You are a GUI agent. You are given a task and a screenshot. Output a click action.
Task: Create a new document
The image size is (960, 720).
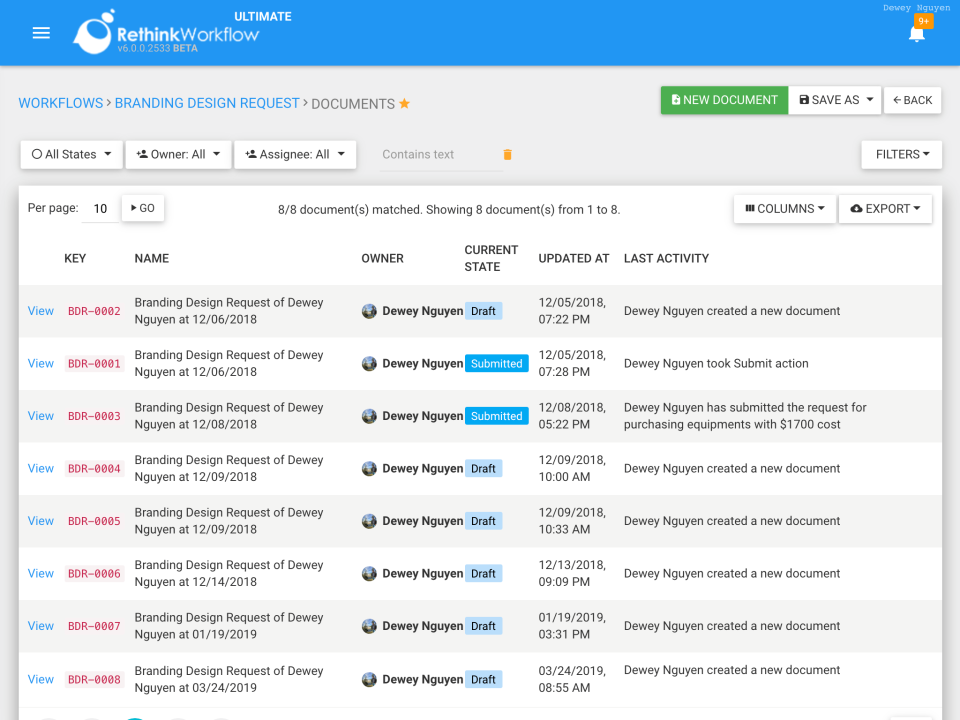[724, 100]
